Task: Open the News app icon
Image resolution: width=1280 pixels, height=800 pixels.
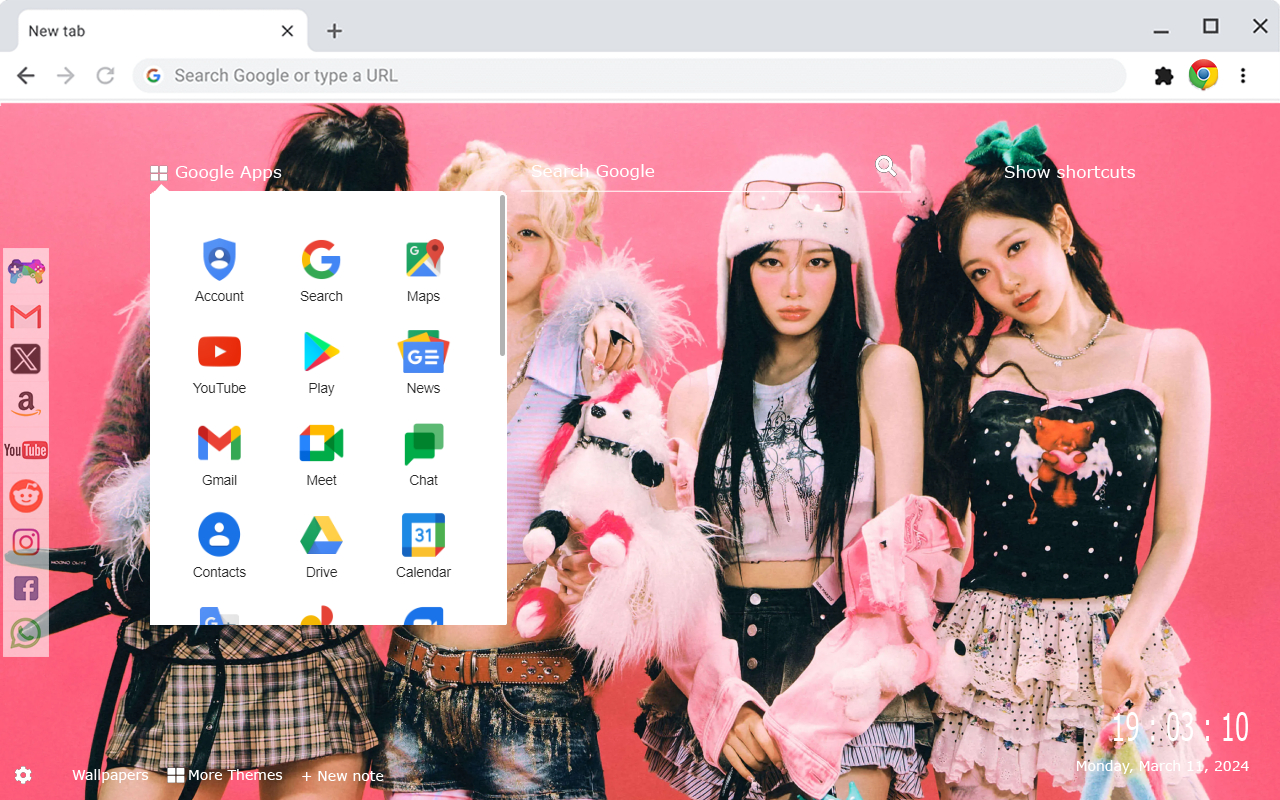Action: tap(423, 352)
